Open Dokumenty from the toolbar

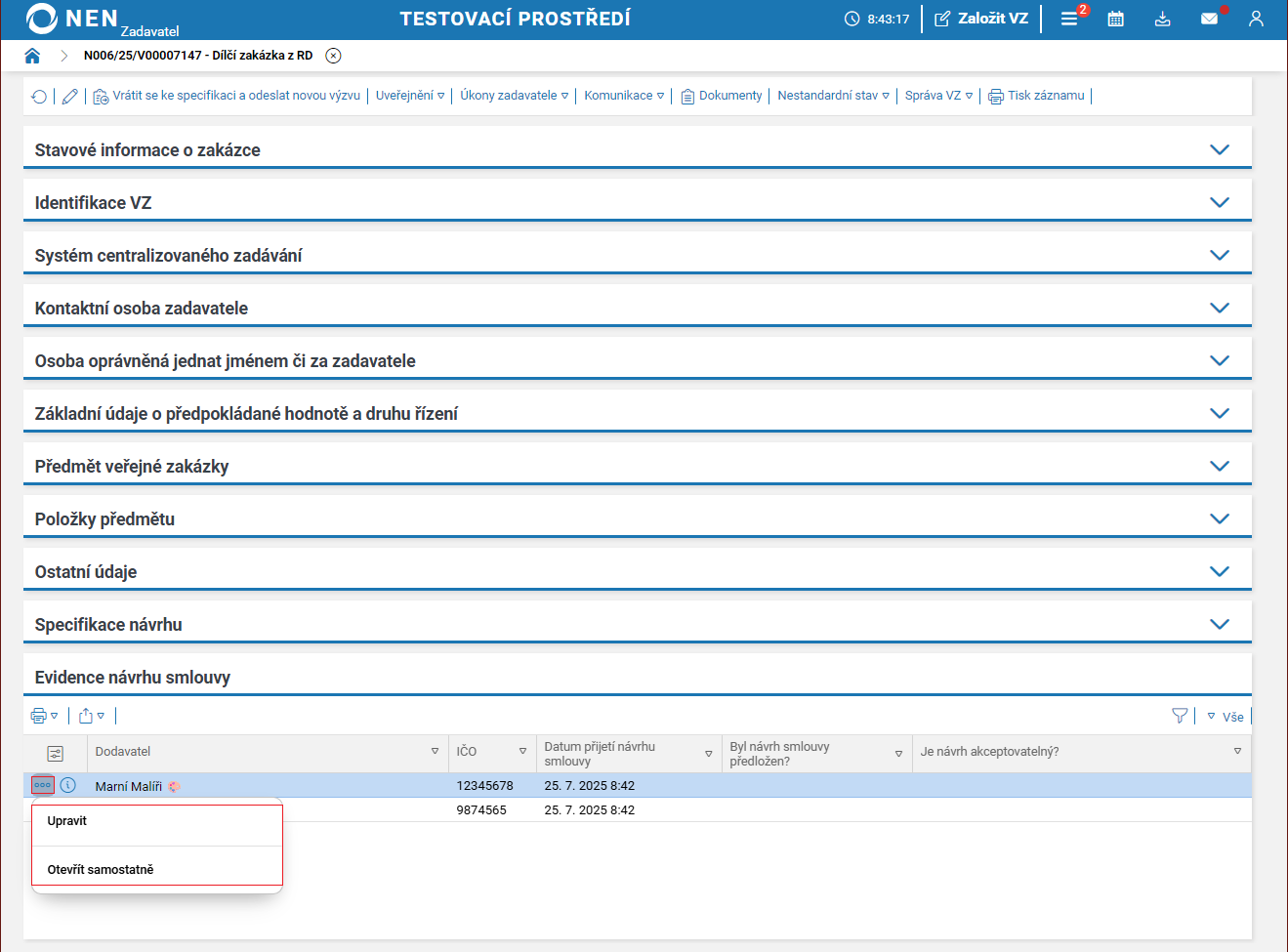722,96
